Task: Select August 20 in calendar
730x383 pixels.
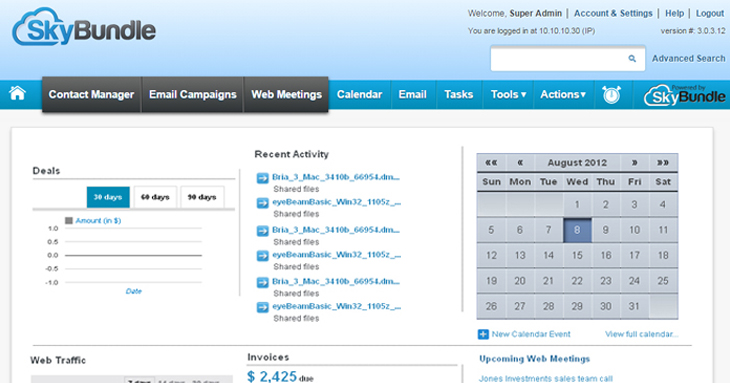Action: pyautogui.click(x=520, y=281)
